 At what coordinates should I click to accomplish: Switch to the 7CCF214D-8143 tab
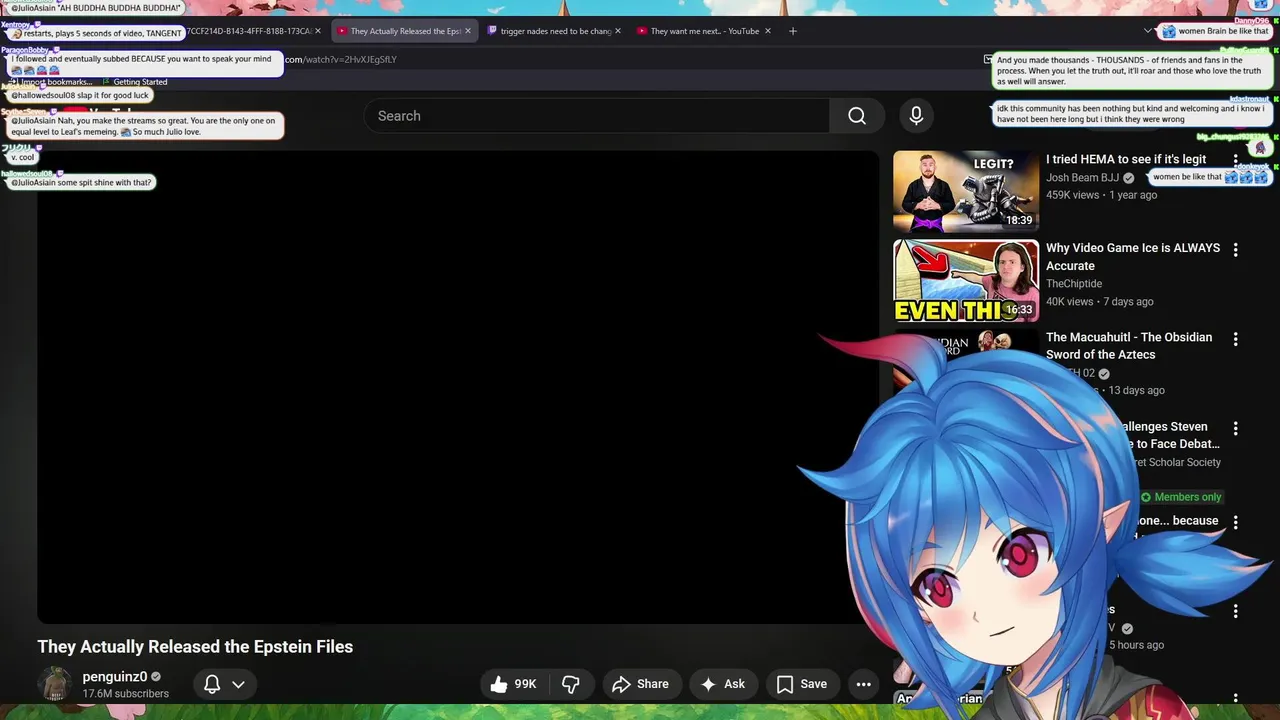(x=250, y=31)
